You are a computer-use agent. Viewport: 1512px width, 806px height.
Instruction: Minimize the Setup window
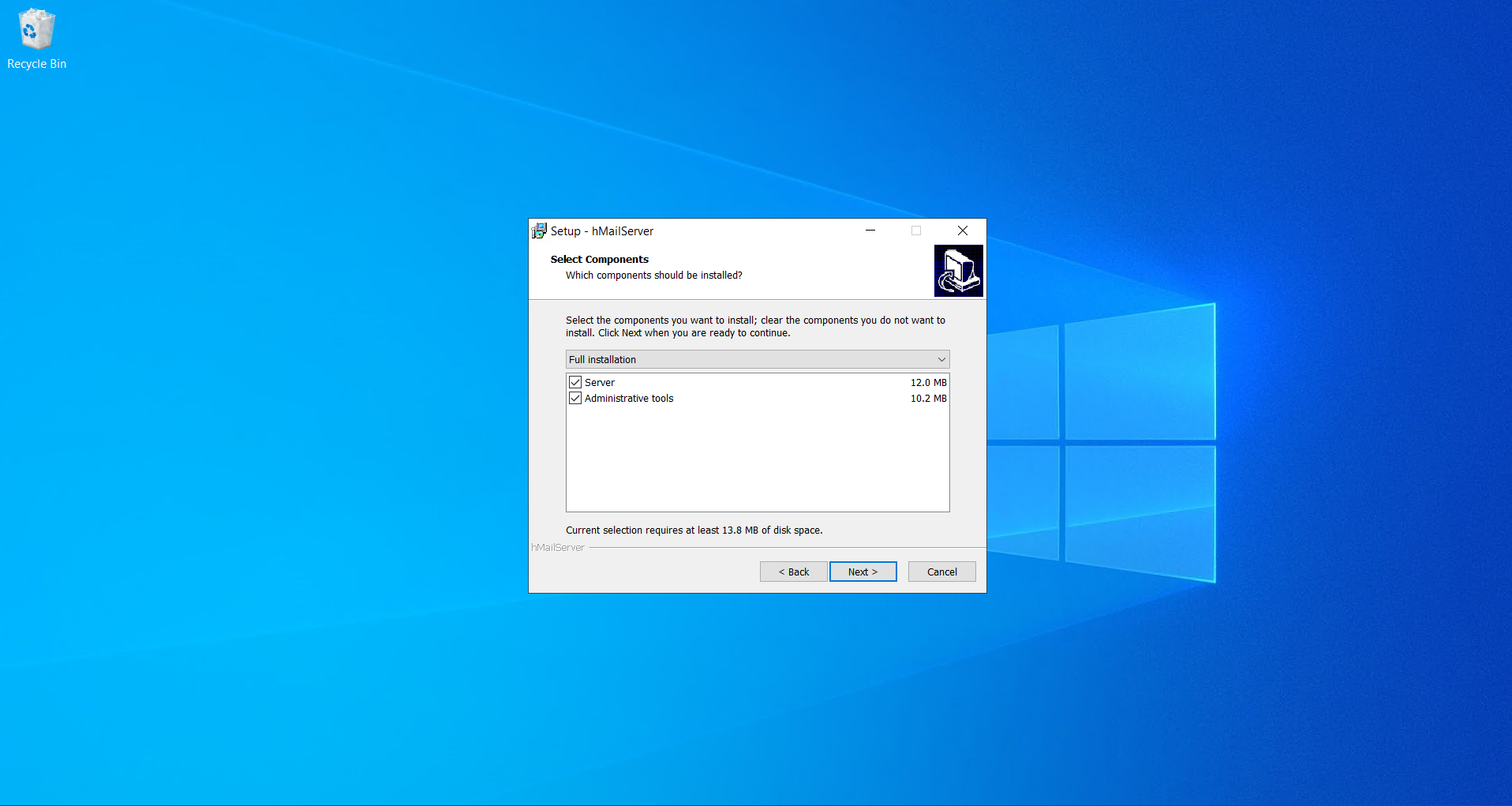(870, 231)
